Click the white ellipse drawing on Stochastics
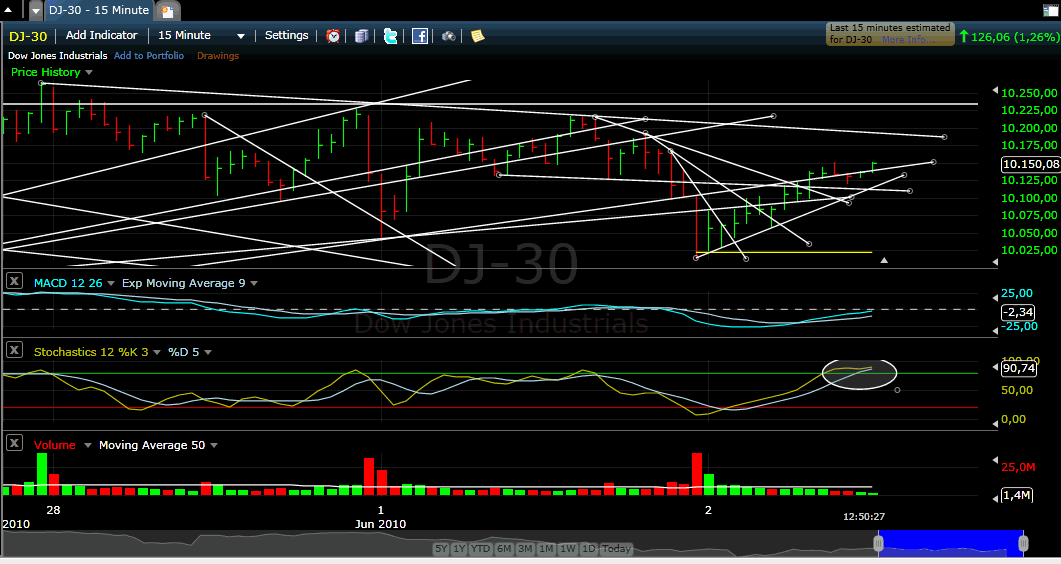This screenshot has width=1061, height=564. pos(859,374)
